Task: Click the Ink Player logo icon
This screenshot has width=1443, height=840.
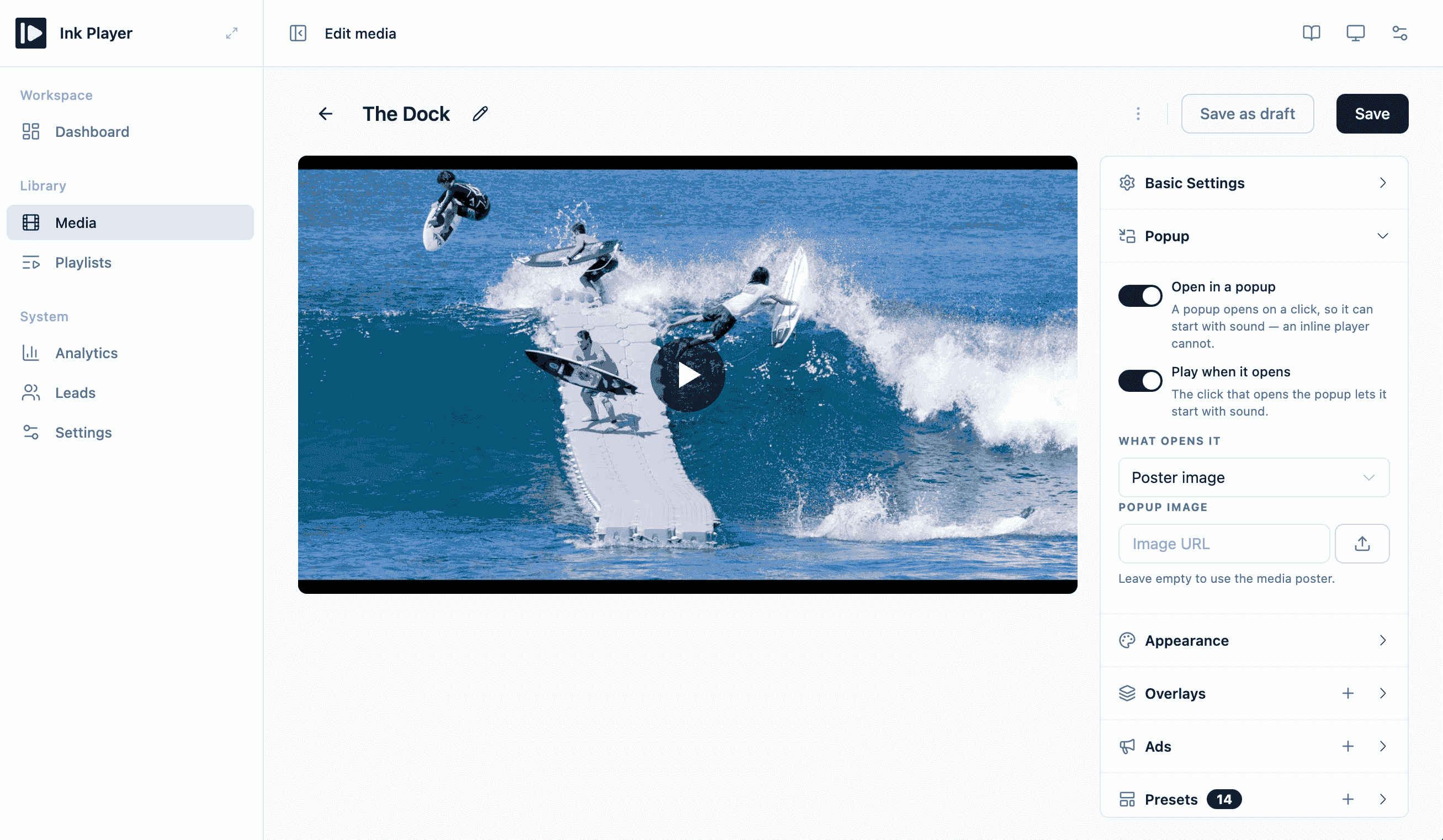Action: (x=31, y=33)
